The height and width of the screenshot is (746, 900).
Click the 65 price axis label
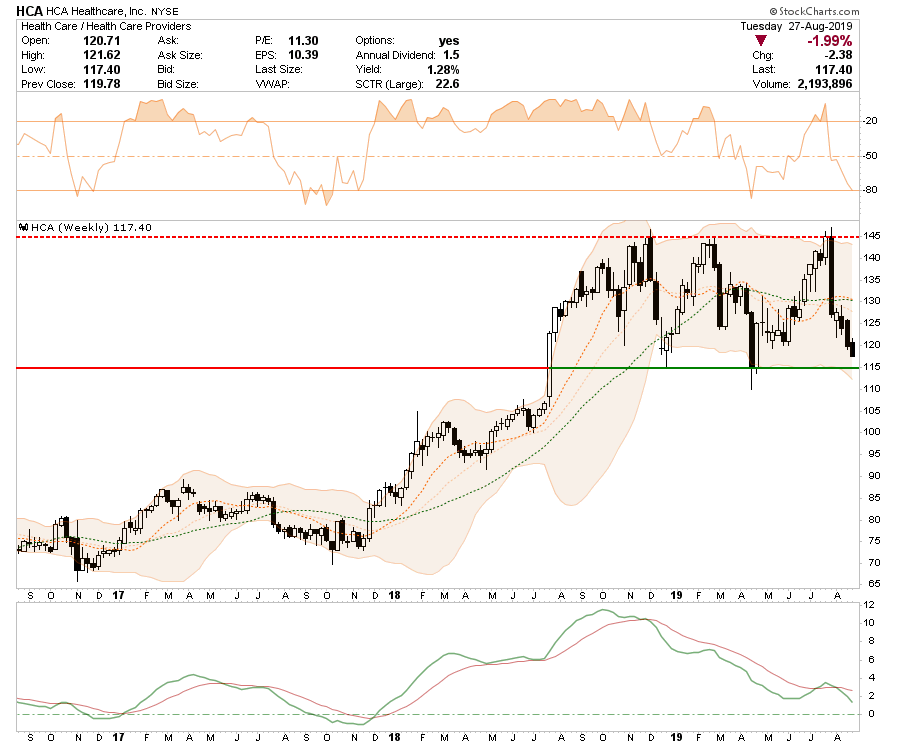[x=875, y=584]
